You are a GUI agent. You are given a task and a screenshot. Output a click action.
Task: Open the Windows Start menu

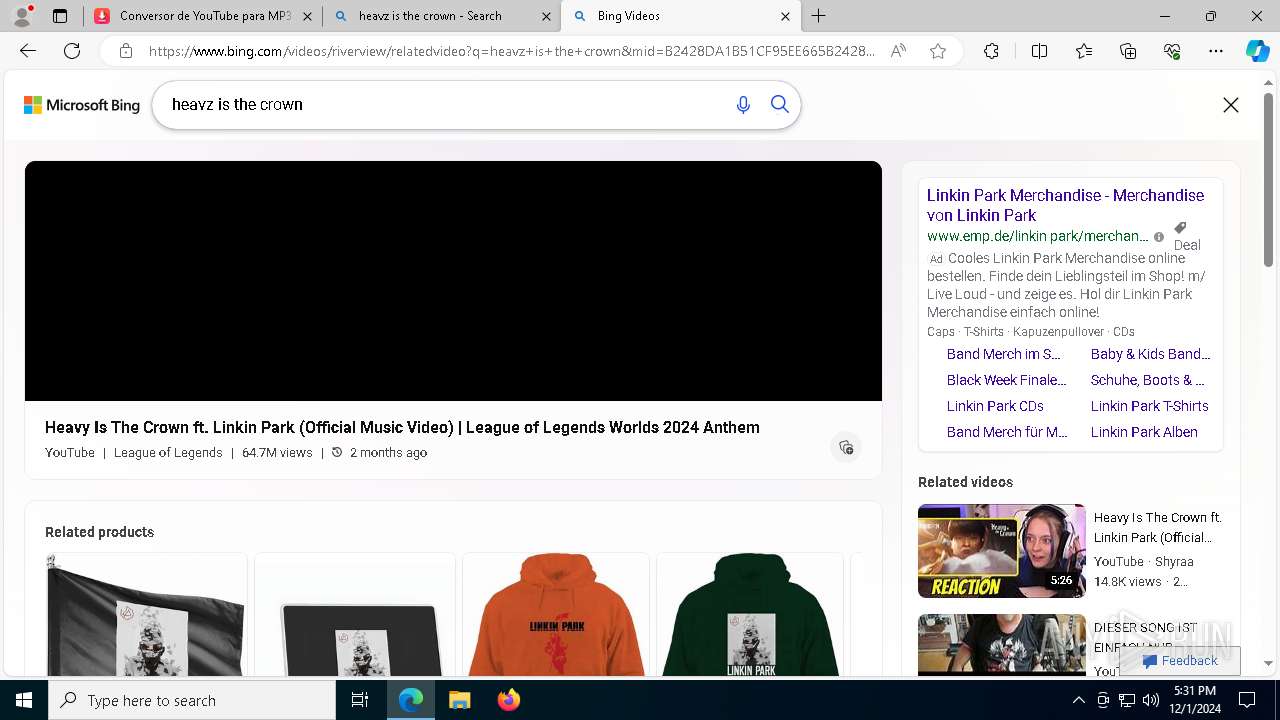click(24, 700)
